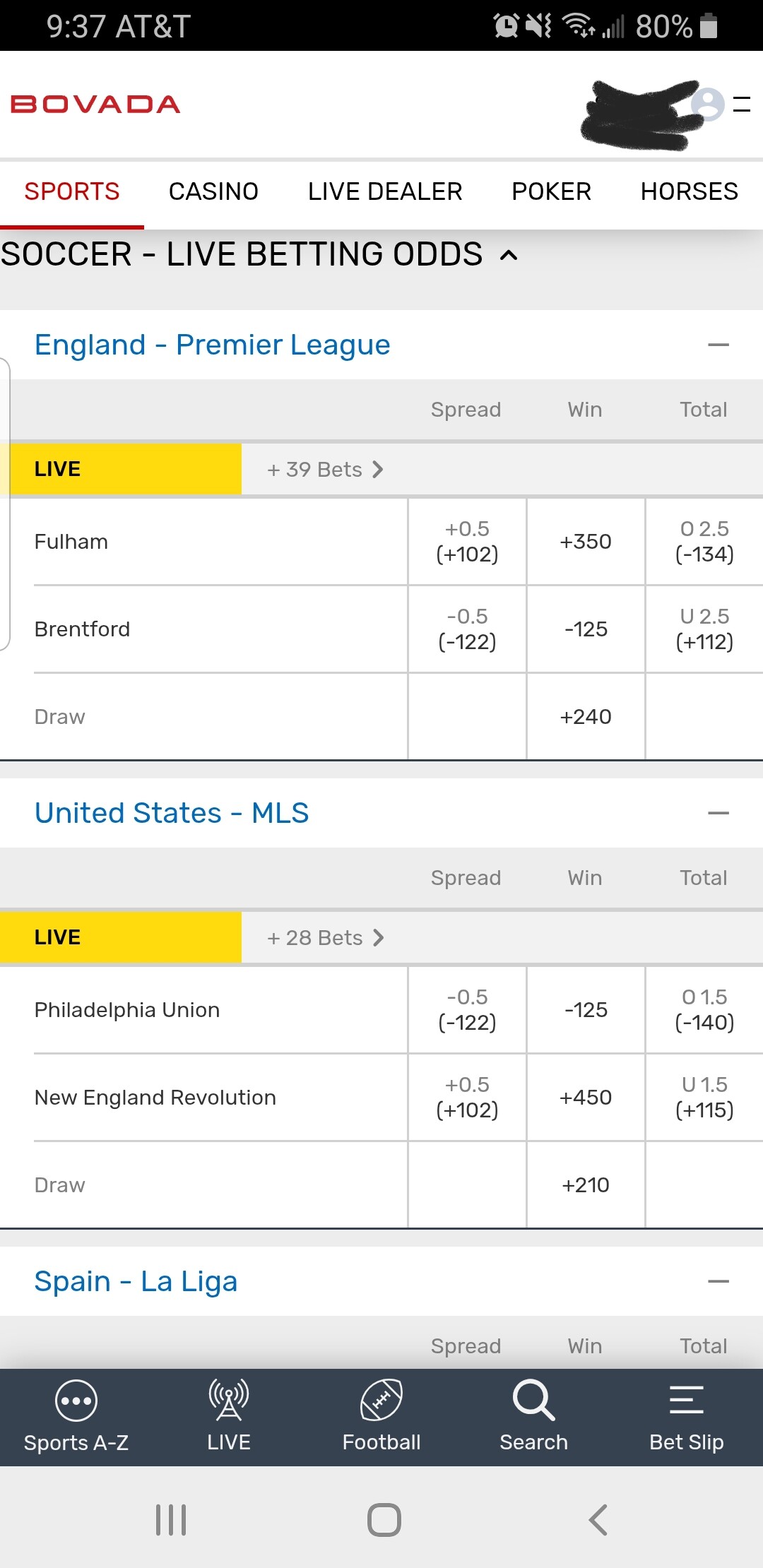Open +28 Bets for Philadelphia Union match
The height and width of the screenshot is (1568, 763).
(x=325, y=938)
